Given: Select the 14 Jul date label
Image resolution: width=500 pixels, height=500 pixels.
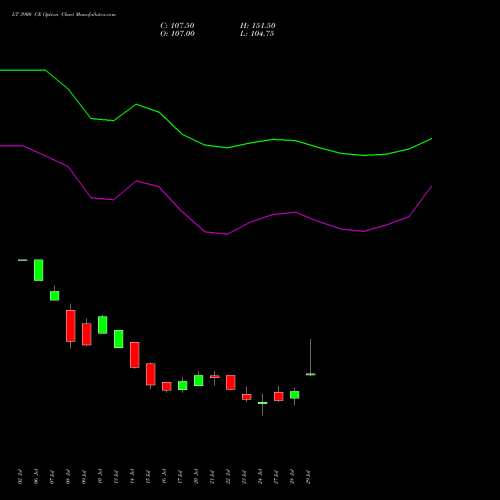Looking at the screenshot, I should [x=132, y=477].
